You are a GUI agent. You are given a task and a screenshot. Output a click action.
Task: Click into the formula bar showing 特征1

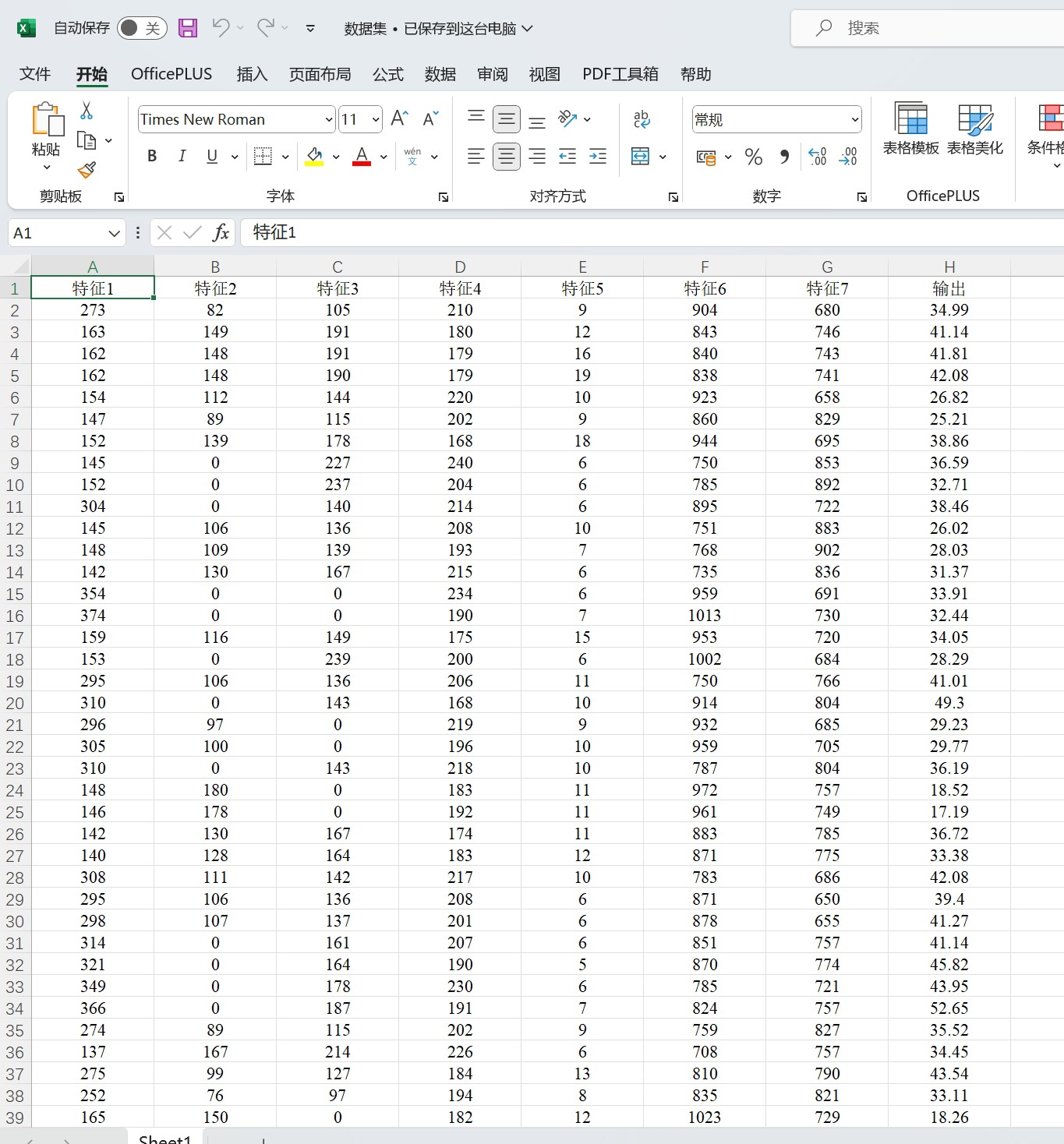coord(652,232)
